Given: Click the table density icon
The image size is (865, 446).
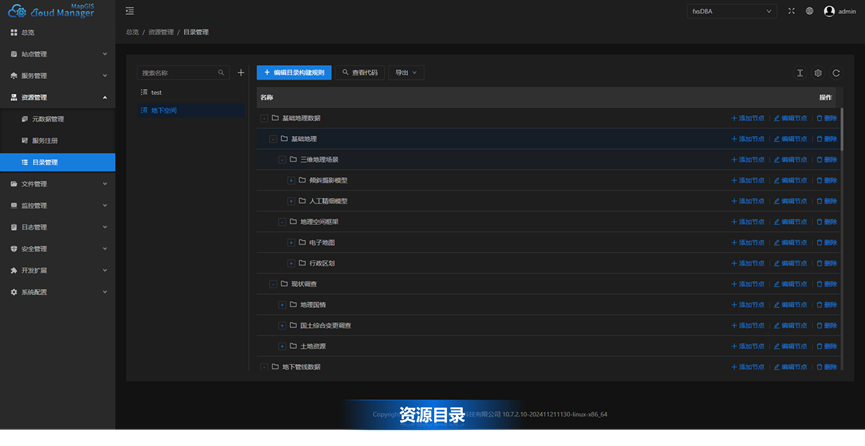Looking at the screenshot, I should tap(800, 73).
